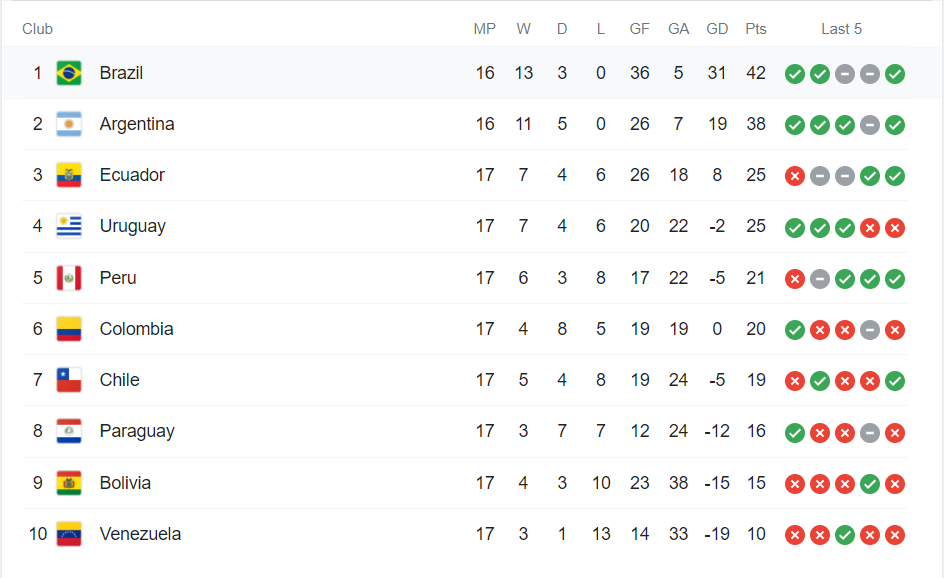Click the Paraguay flag icon
The height and width of the screenshot is (578, 944).
pos(69,431)
